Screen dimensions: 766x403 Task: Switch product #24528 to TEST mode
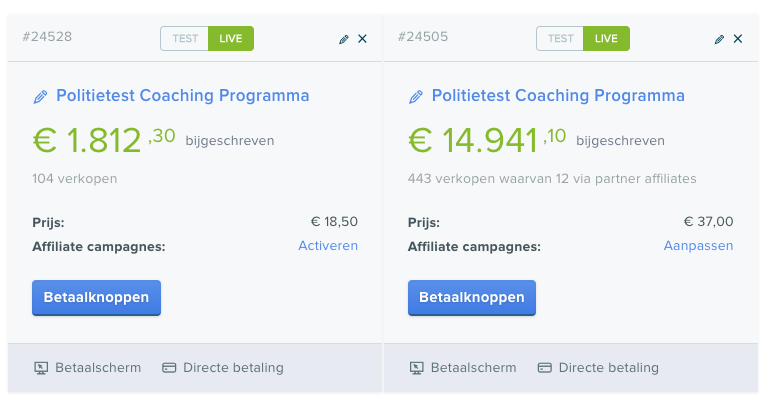(185, 39)
